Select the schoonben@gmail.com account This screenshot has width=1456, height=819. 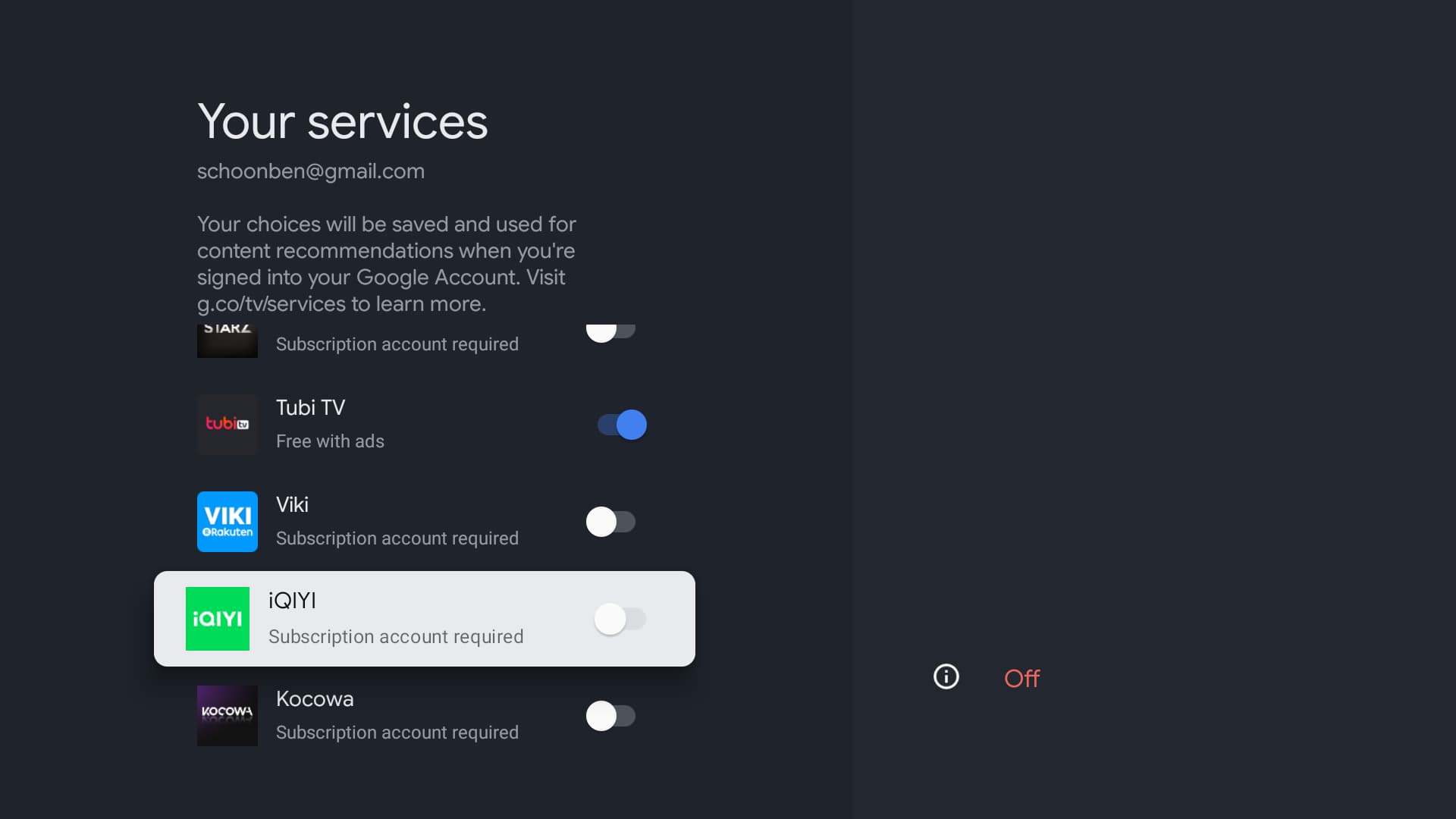coord(311,171)
